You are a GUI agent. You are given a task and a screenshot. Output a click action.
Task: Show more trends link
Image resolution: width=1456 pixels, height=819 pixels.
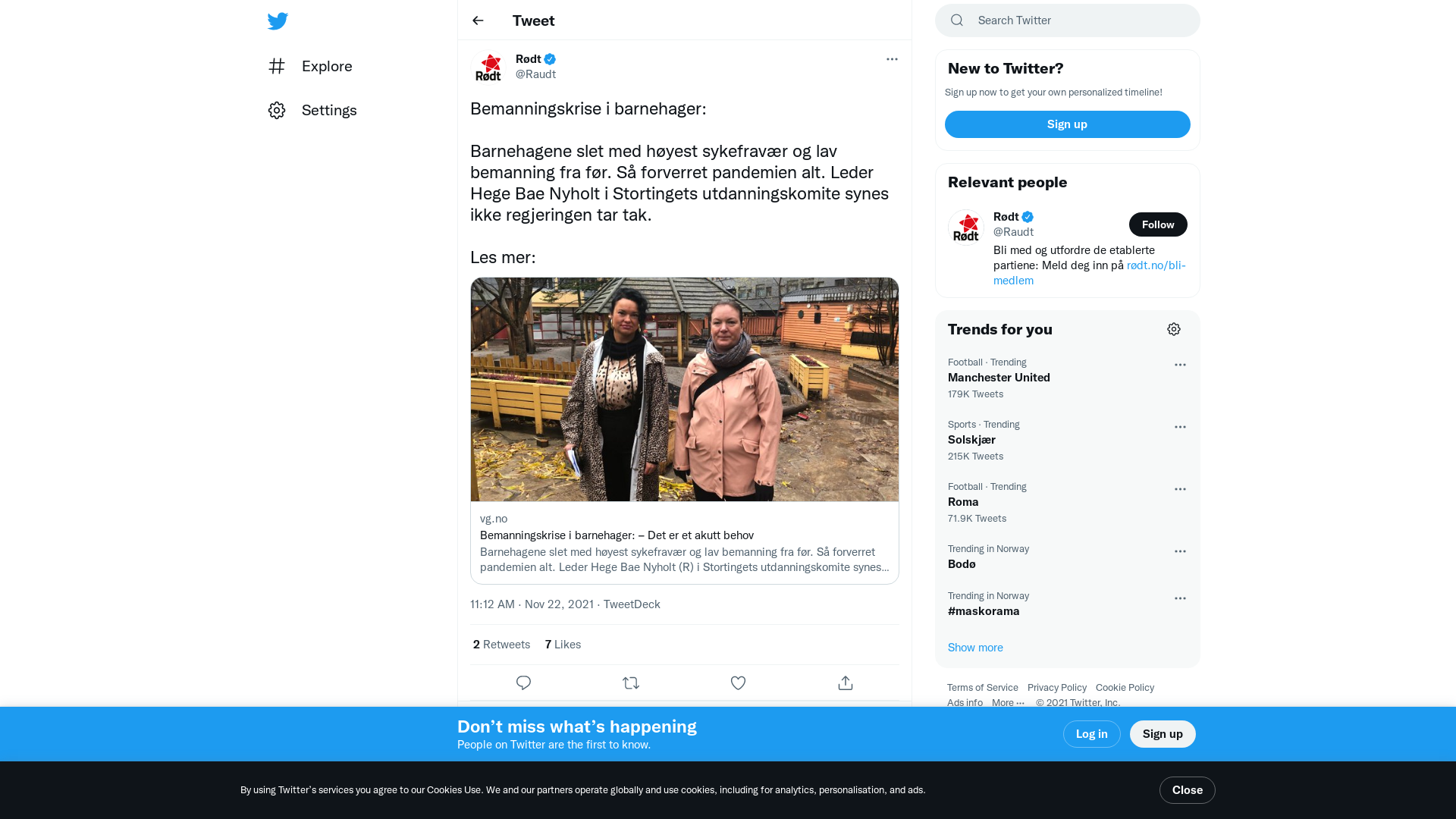[x=975, y=648]
